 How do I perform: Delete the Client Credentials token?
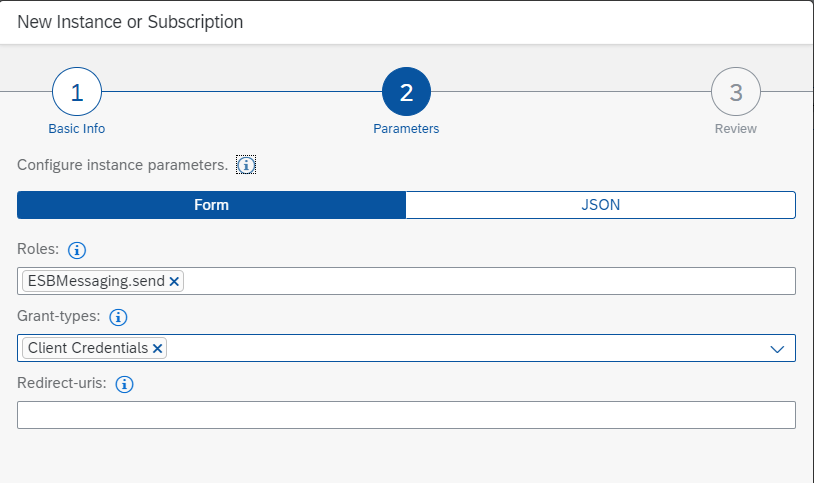(x=157, y=348)
